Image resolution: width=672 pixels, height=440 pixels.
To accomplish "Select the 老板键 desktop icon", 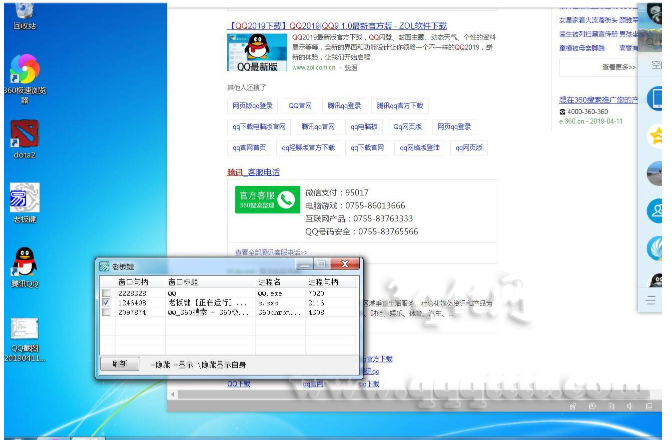I will (x=24, y=203).
